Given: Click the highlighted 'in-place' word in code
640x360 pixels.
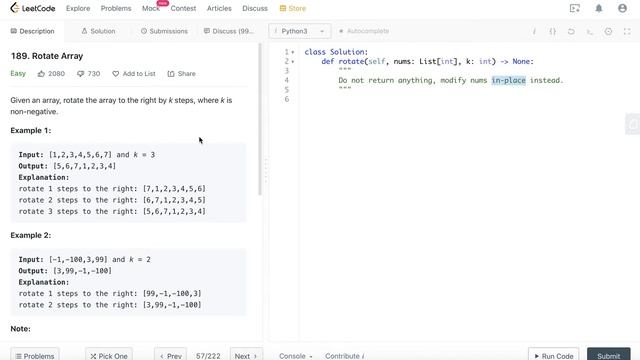Looking at the screenshot, I should click(508, 80).
